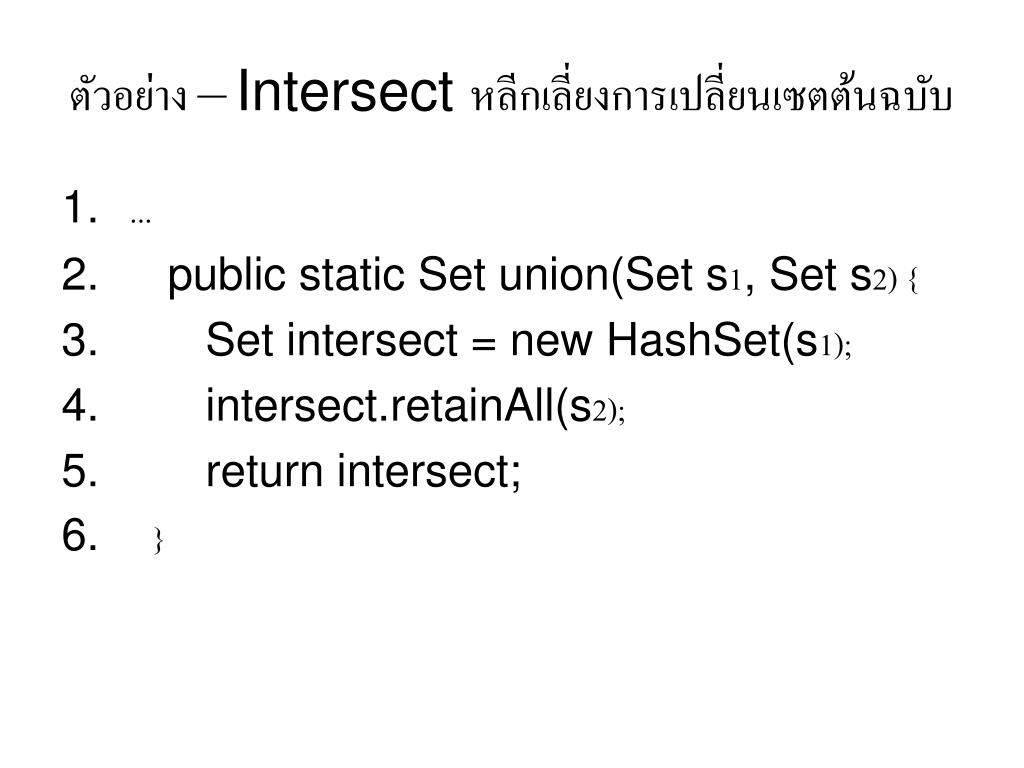Screen dimensions: 1024x768
Task: Click the closing curly brace on line 6
Action: click(x=158, y=541)
